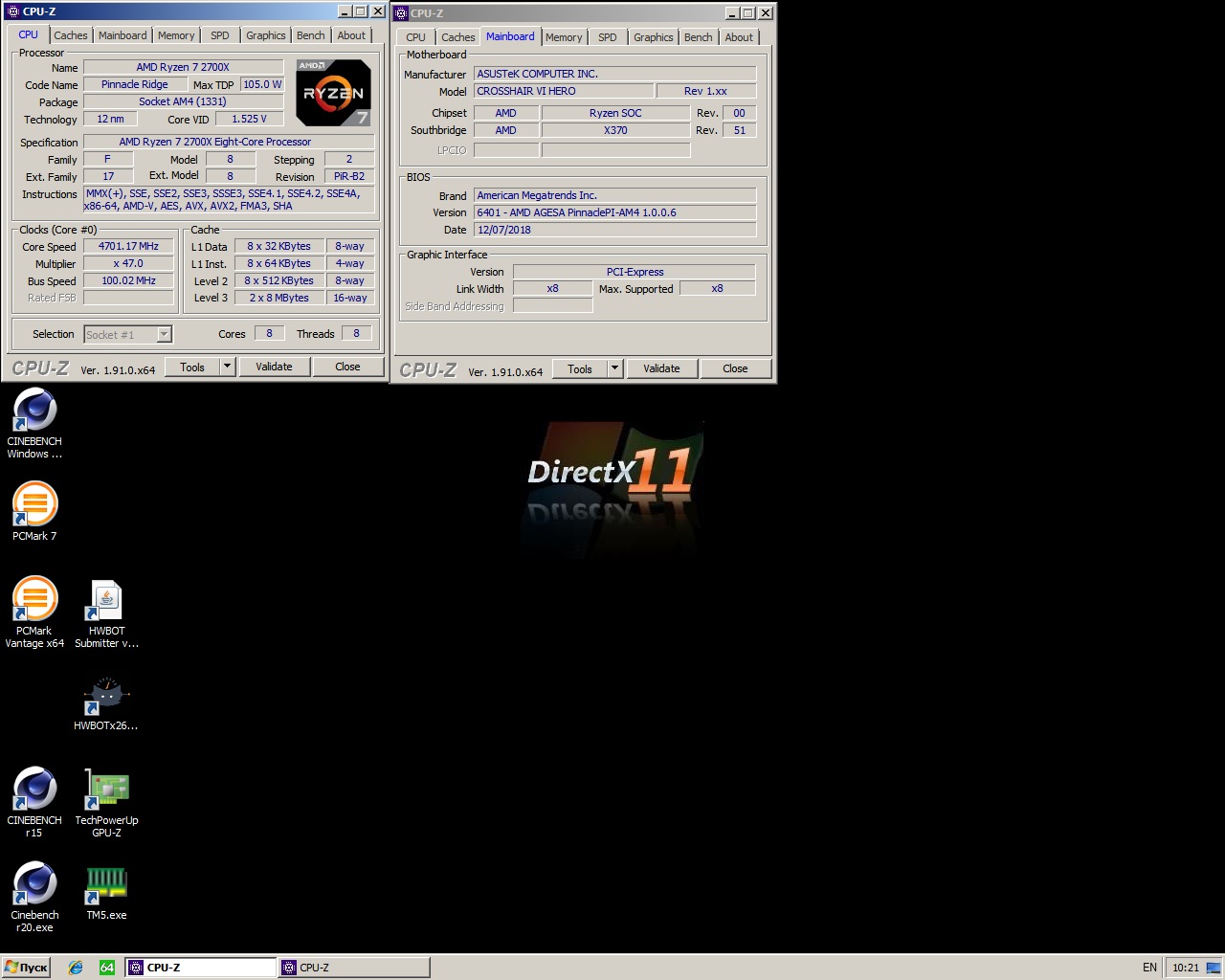1225x980 pixels.
Task: Open About tab in left CPU-Z window
Action: [x=351, y=35]
